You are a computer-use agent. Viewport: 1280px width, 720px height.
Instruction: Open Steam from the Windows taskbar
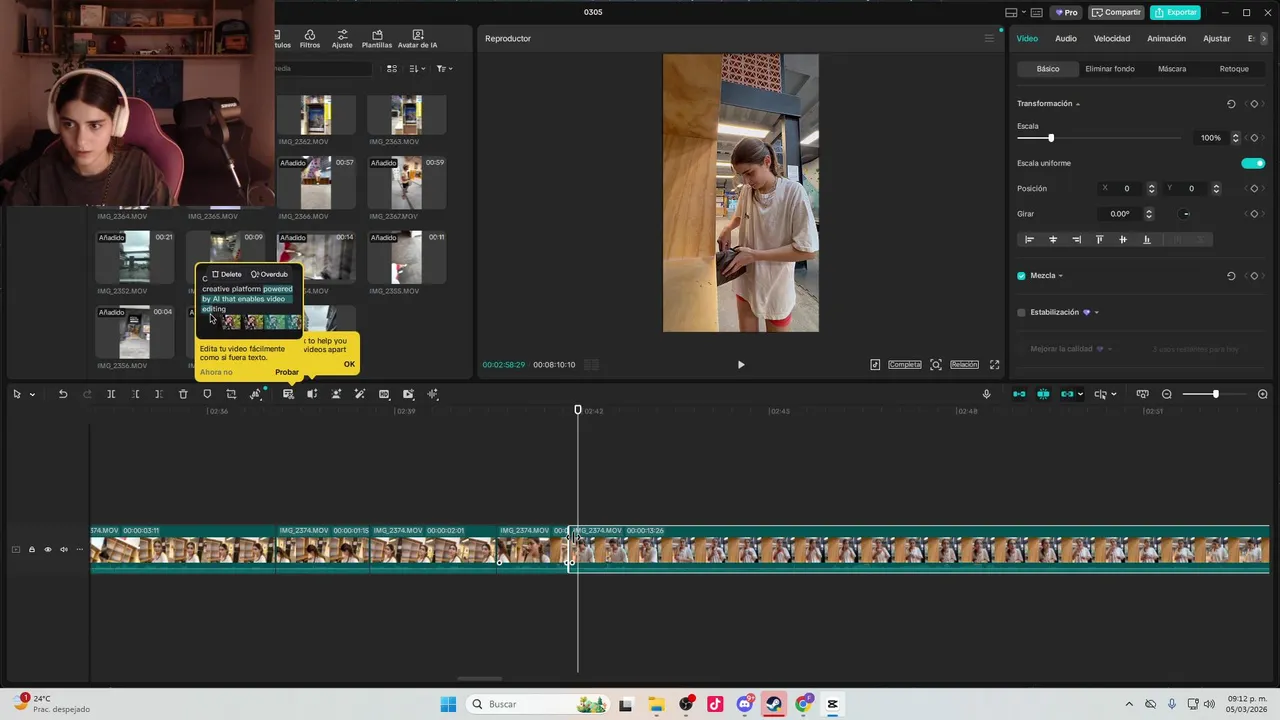tap(774, 704)
